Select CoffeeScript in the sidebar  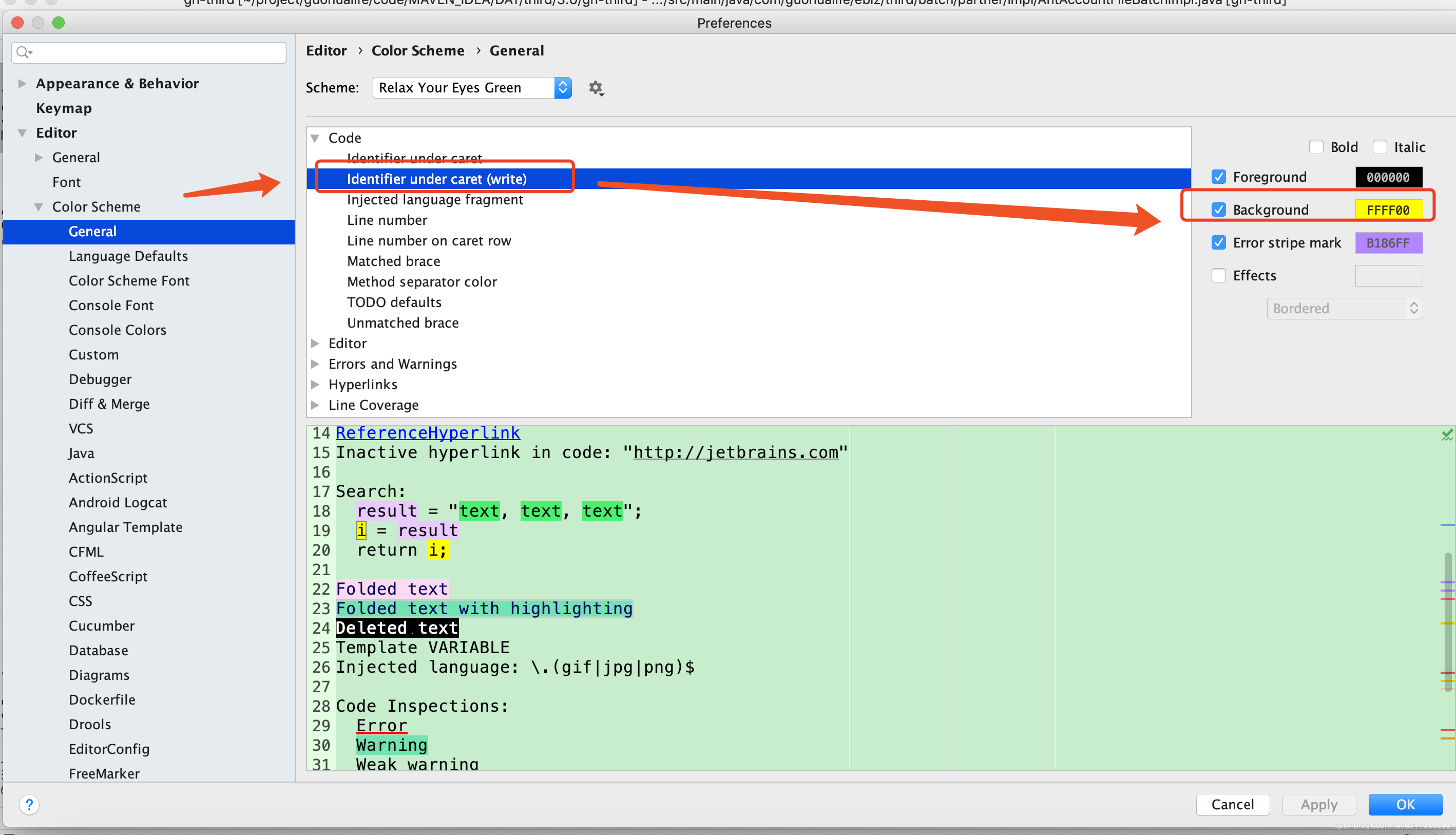point(108,577)
